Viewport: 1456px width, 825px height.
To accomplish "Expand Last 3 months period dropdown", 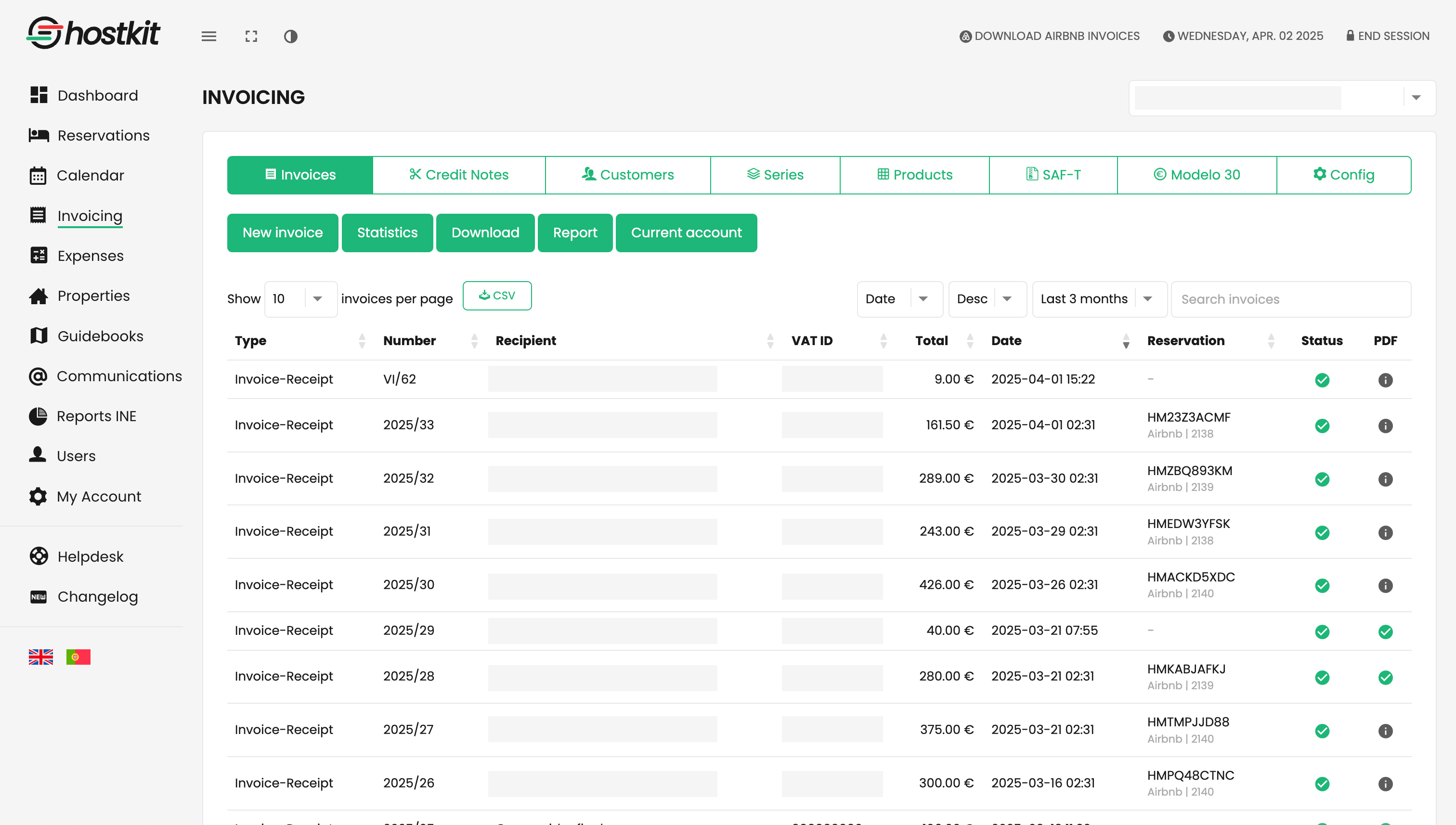I will [1100, 299].
